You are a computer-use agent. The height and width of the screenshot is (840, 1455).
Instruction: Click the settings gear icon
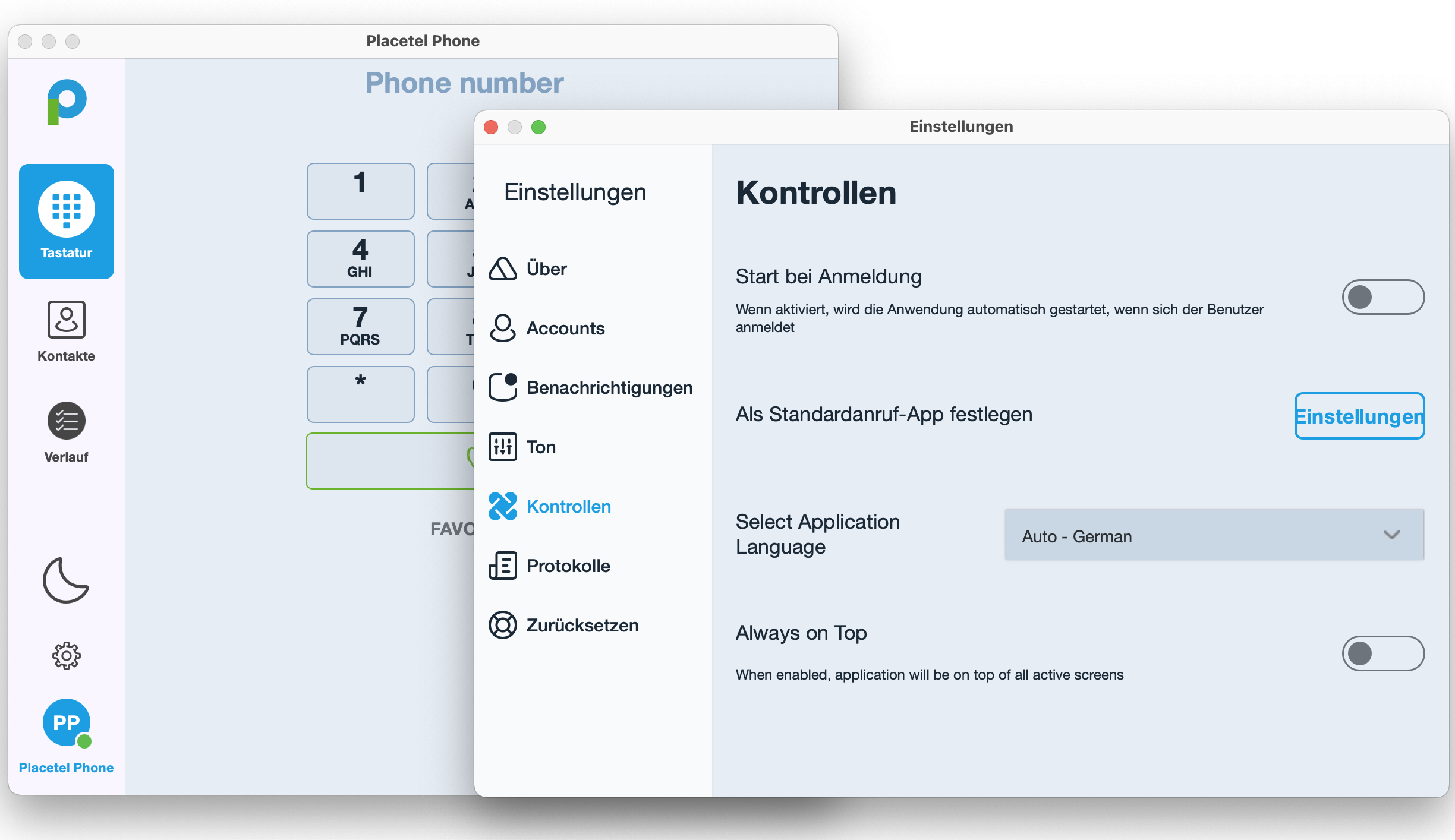point(66,656)
